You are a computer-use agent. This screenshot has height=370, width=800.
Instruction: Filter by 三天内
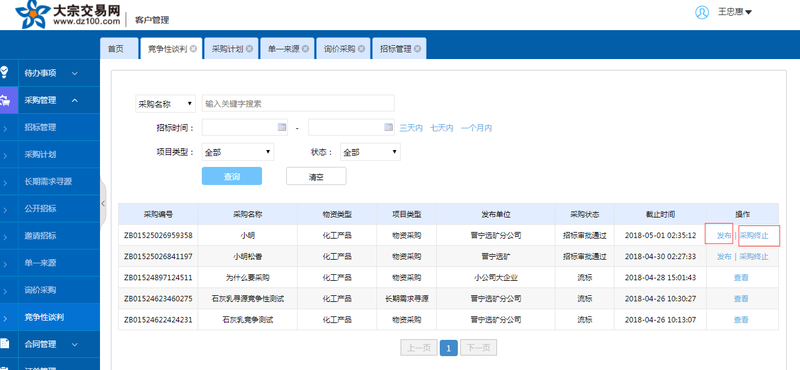pyautogui.click(x=411, y=128)
